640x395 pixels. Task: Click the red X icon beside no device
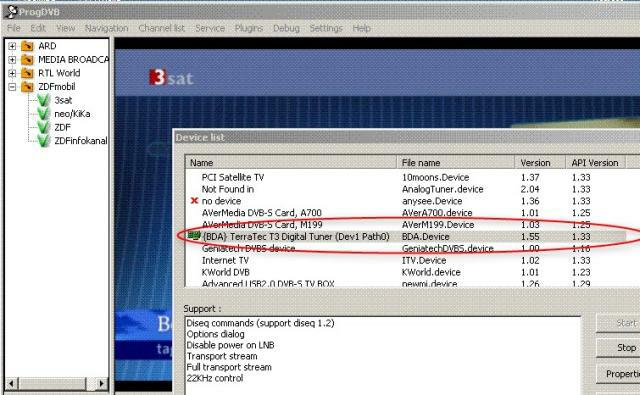(x=194, y=200)
